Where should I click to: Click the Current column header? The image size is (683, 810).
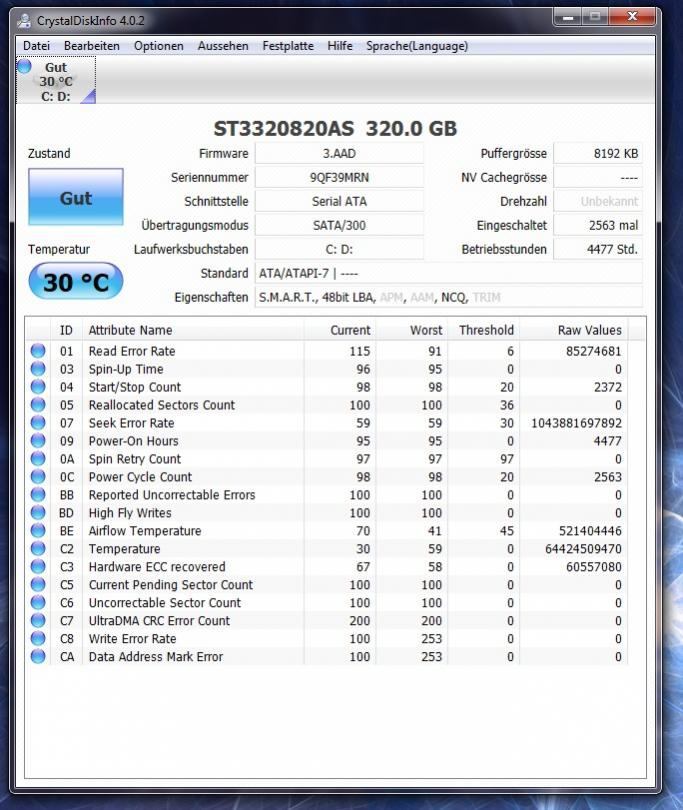pos(339,330)
